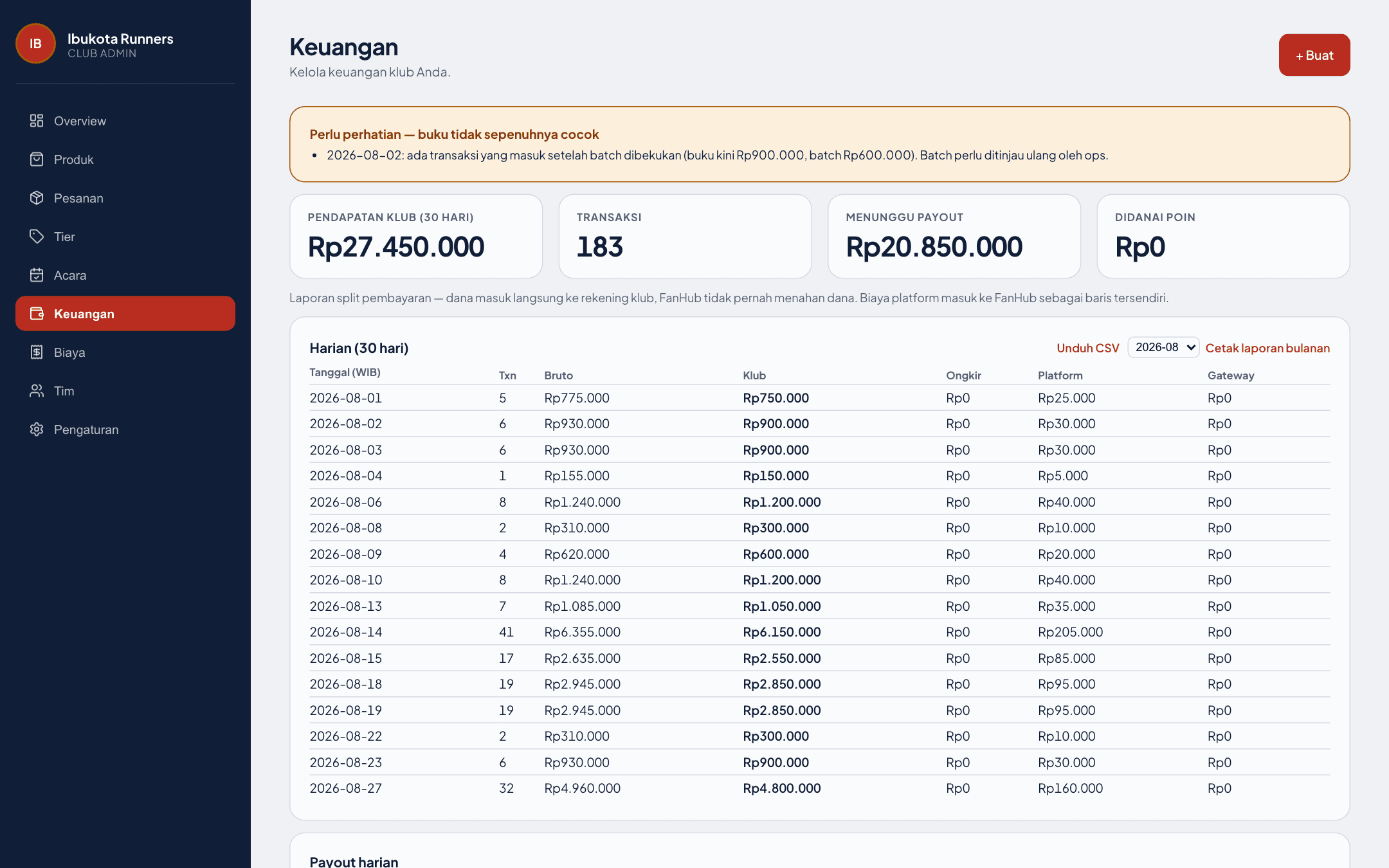Click the 2026-08-13 date cell
The height and width of the screenshot is (868, 1389).
coord(346,606)
